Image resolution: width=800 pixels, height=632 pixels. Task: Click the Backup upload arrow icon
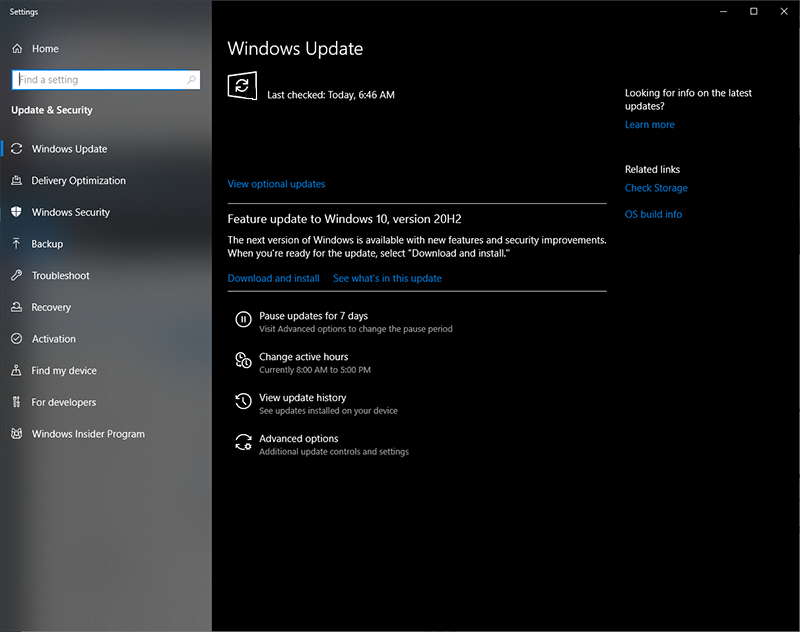pyautogui.click(x=17, y=243)
